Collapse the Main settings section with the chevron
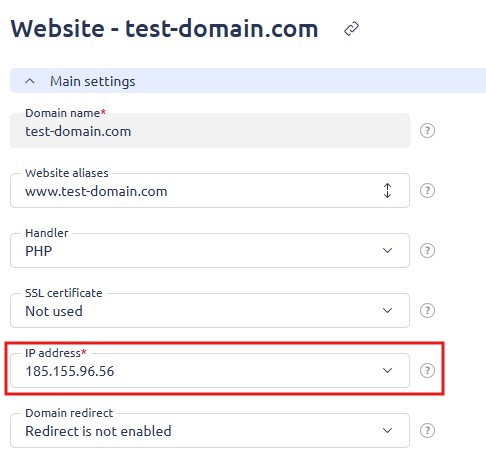This screenshot has width=486, height=460. coord(30,81)
